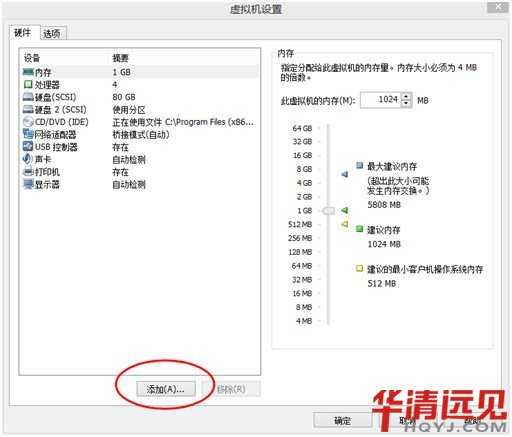Click the 确定 button

[342, 421]
